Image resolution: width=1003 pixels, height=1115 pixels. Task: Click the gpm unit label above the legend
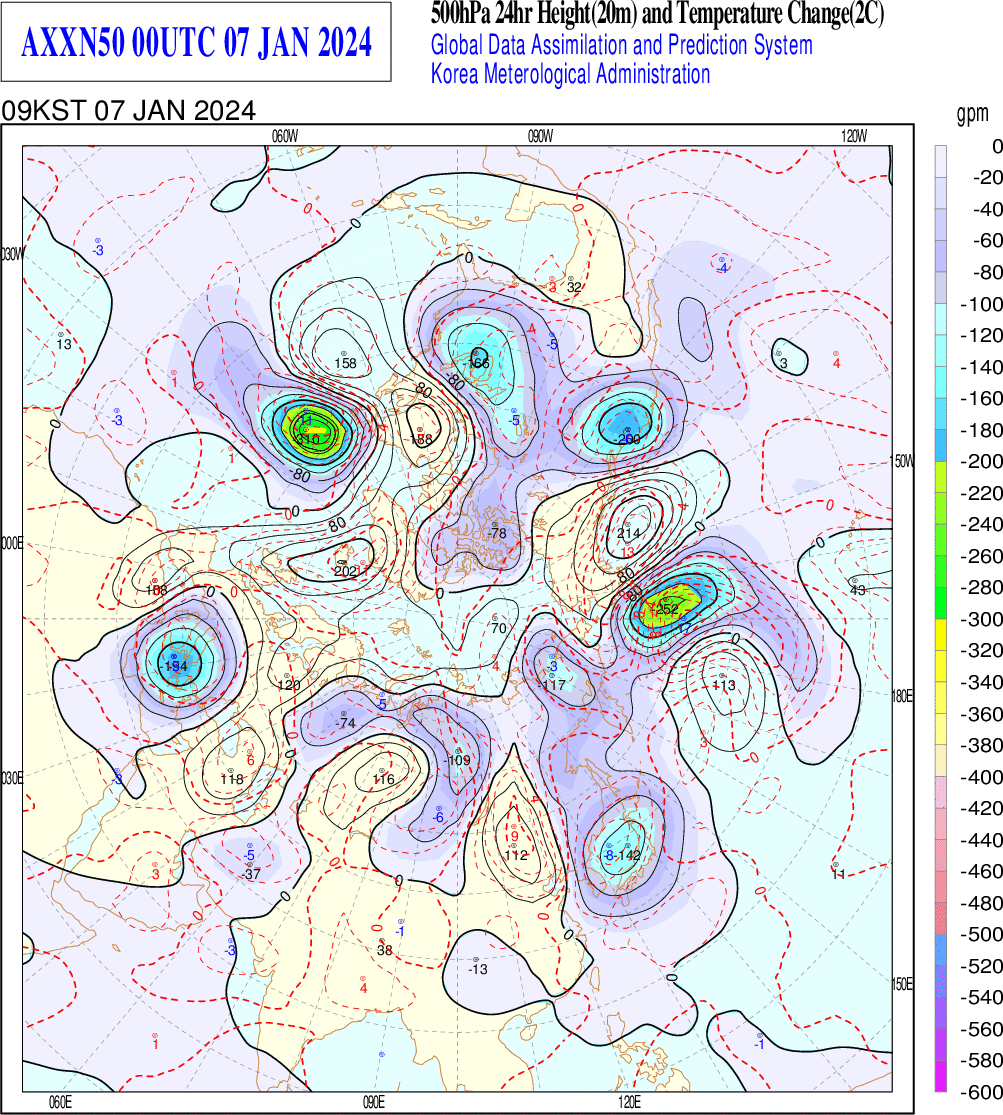(972, 114)
